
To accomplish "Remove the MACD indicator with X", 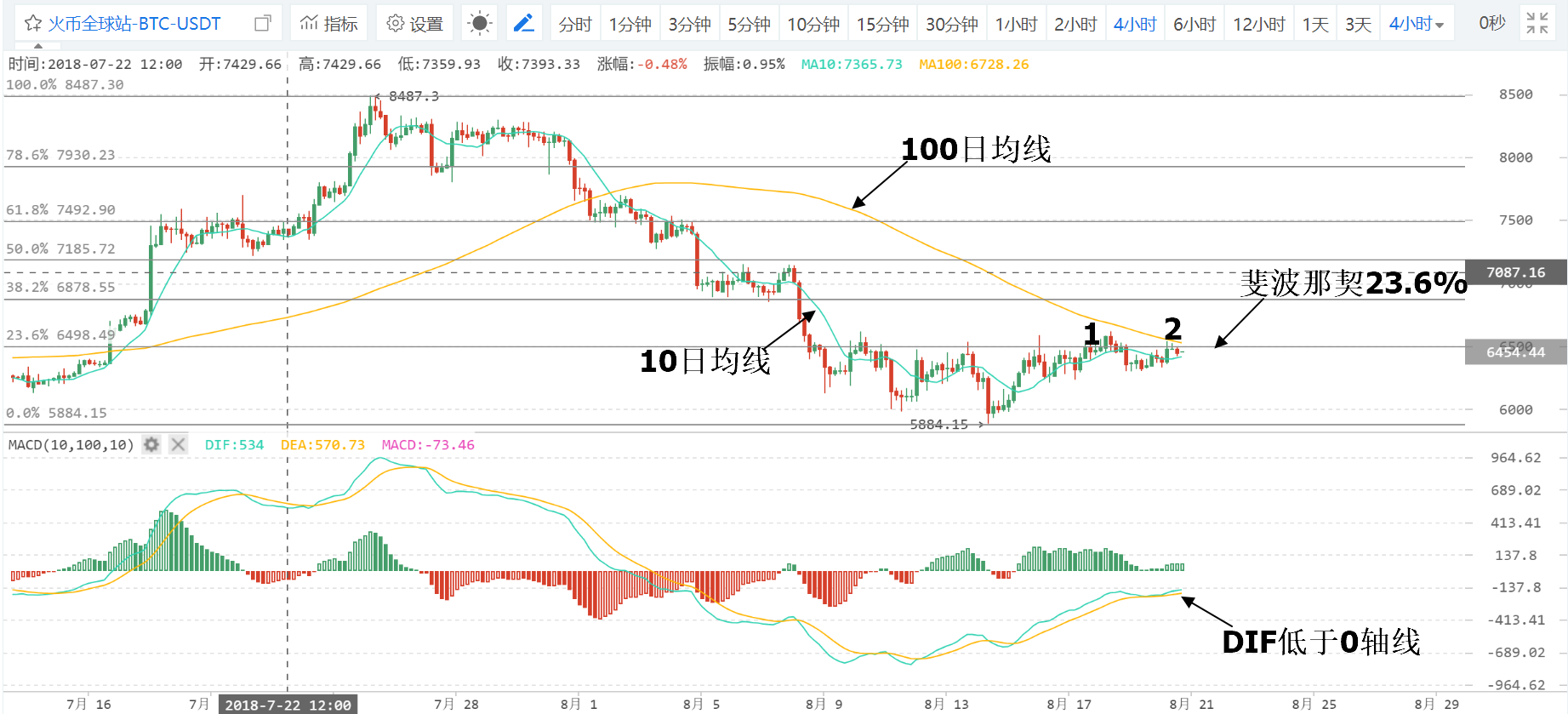I will (178, 444).
